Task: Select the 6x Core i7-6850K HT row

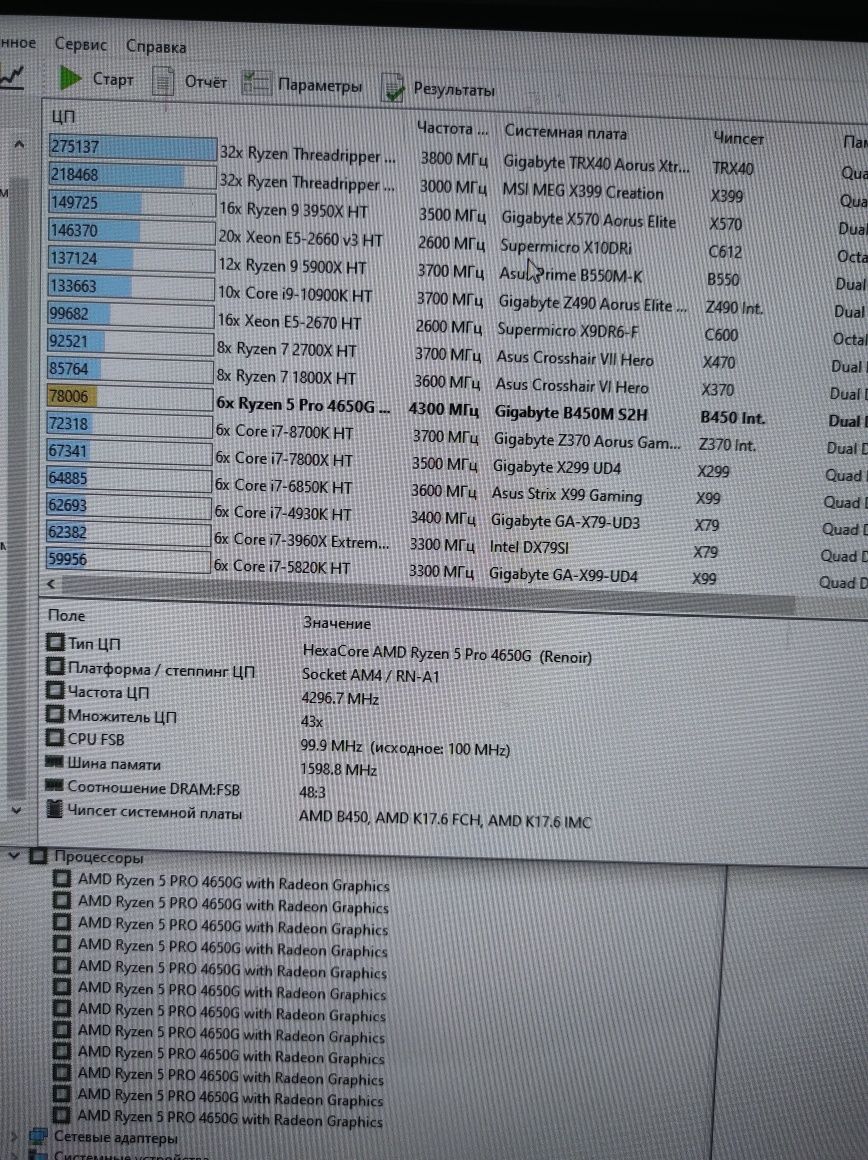Action: click(x=283, y=486)
